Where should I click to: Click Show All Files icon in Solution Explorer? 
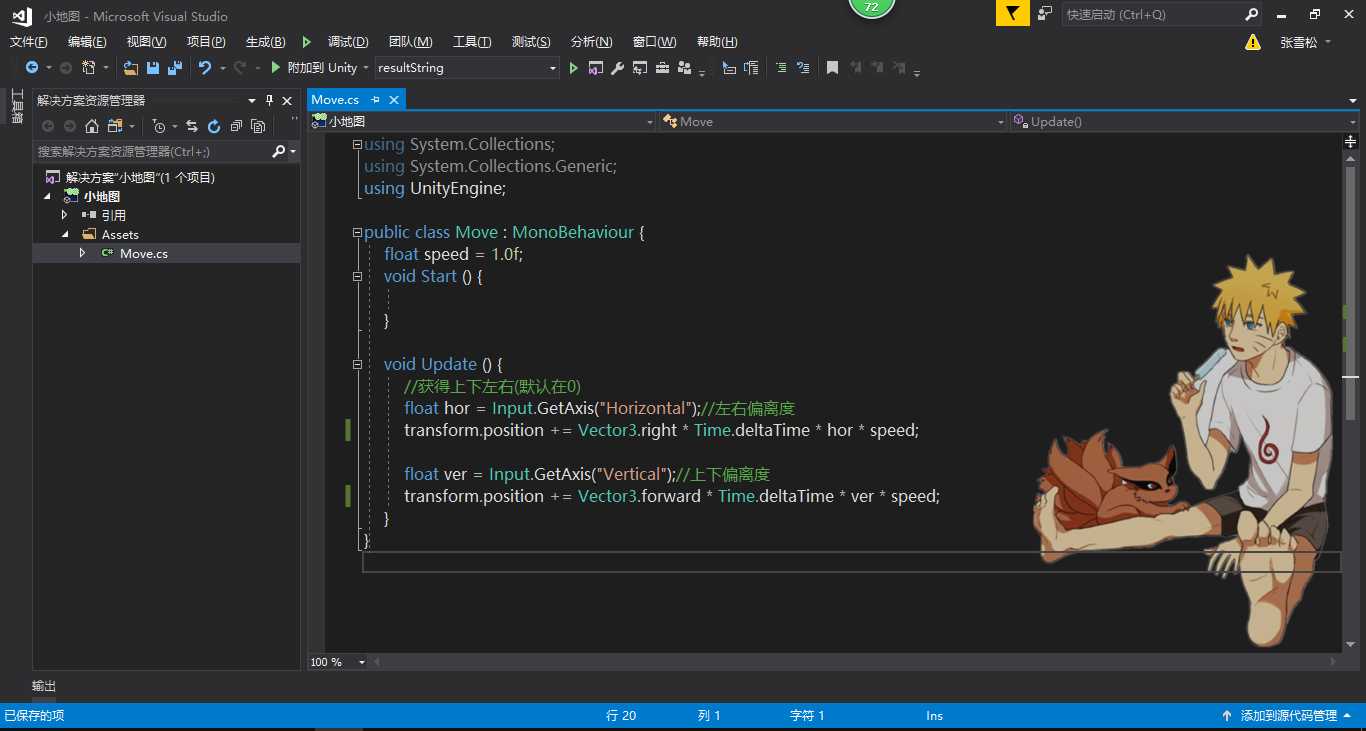click(258, 126)
